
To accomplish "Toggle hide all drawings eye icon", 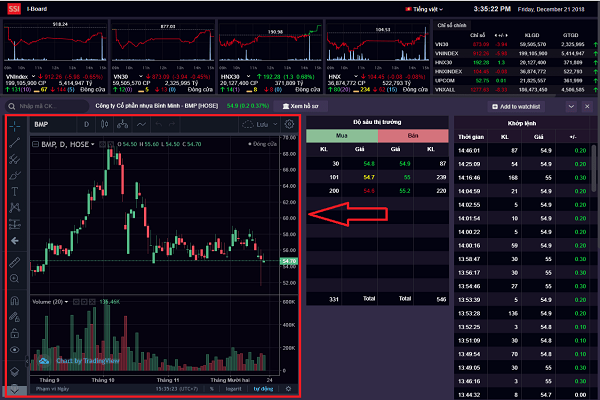I will pyautogui.click(x=15, y=349).
